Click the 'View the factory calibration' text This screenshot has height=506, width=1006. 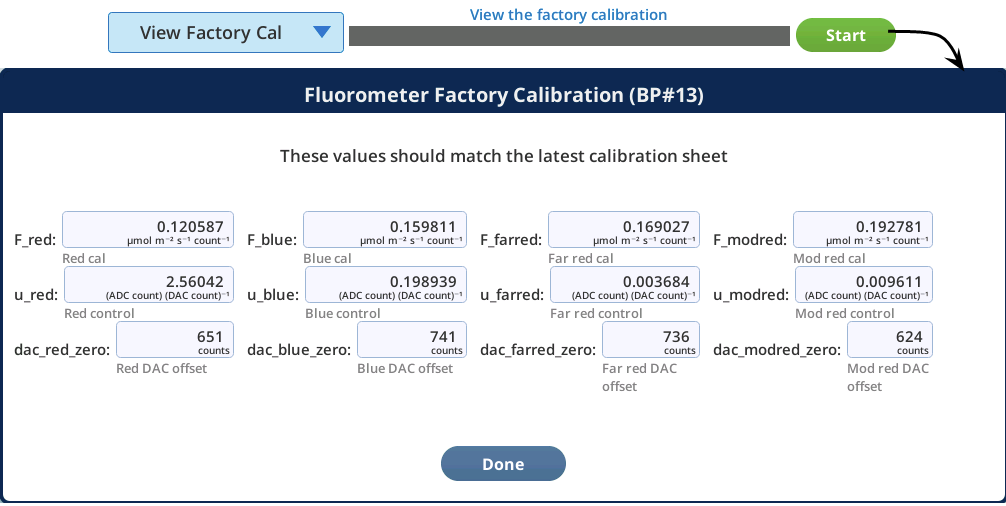(568, 15)
